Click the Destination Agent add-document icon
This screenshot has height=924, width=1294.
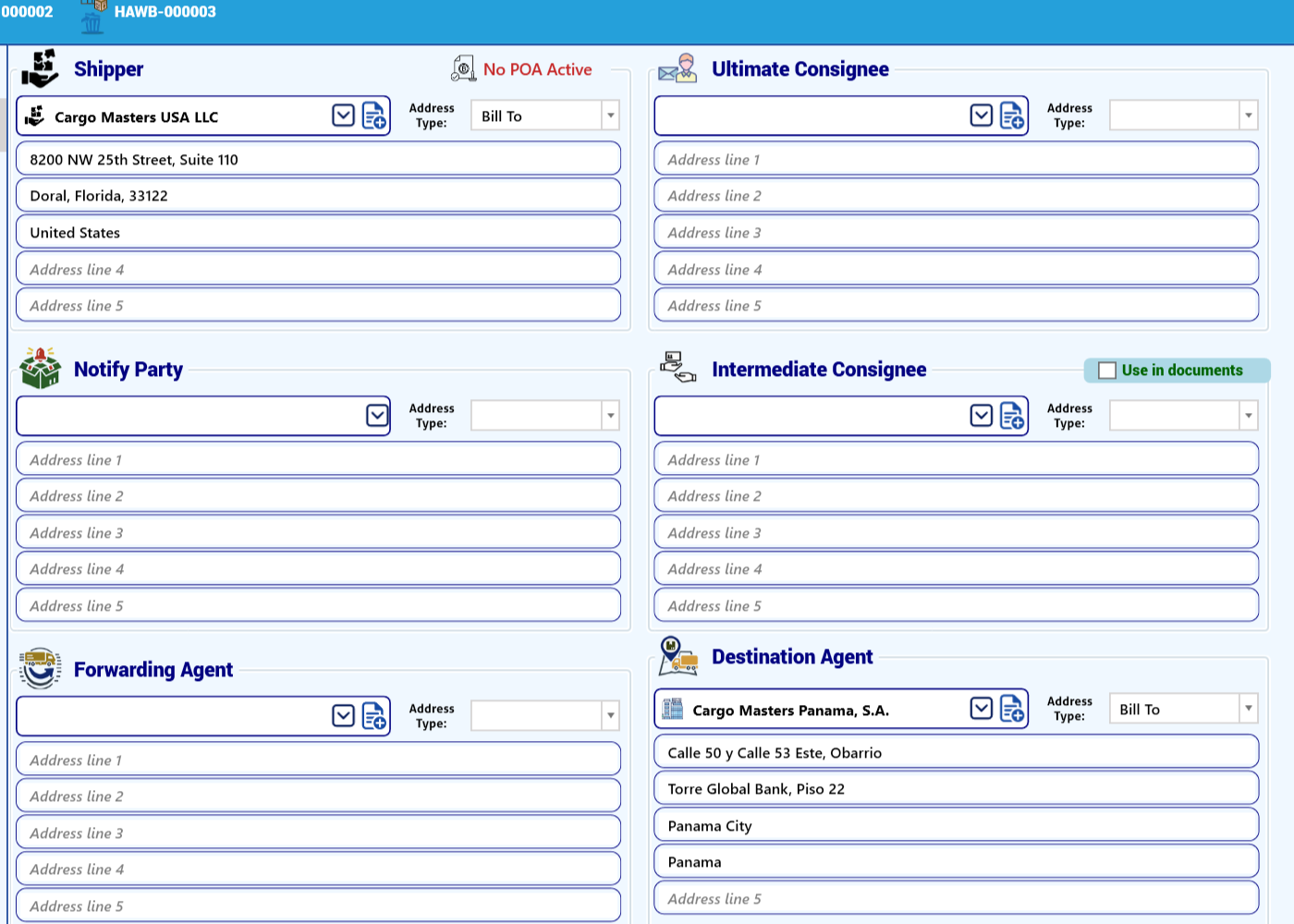[x=1012, y=709]
